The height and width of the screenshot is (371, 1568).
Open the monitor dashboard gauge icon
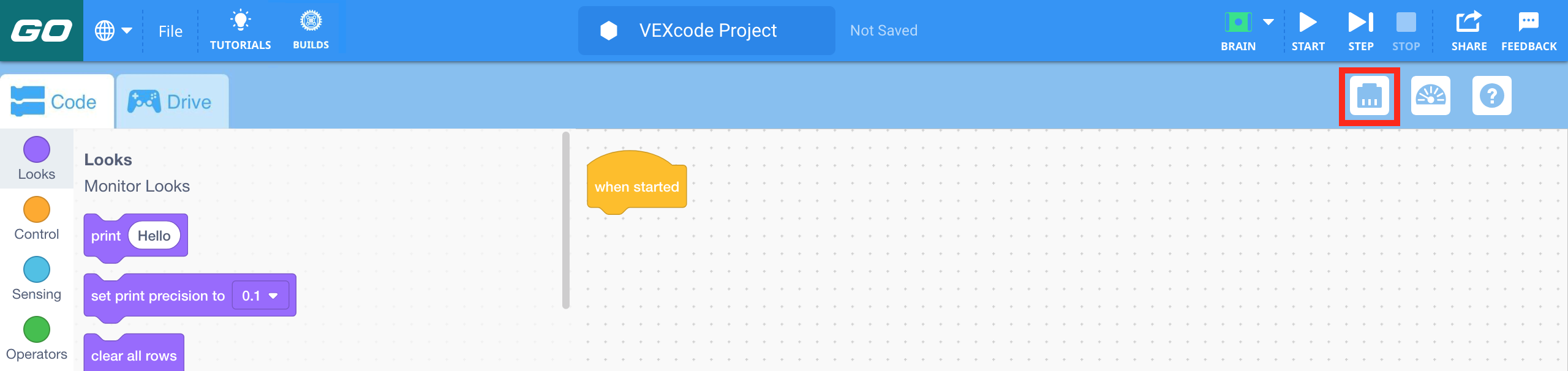[x=1431, y=96]
